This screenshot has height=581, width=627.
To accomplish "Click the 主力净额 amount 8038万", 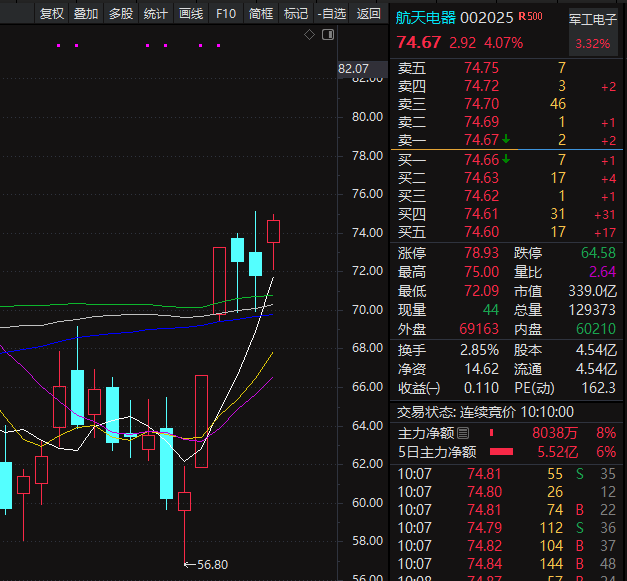I will tap(555, 433).
